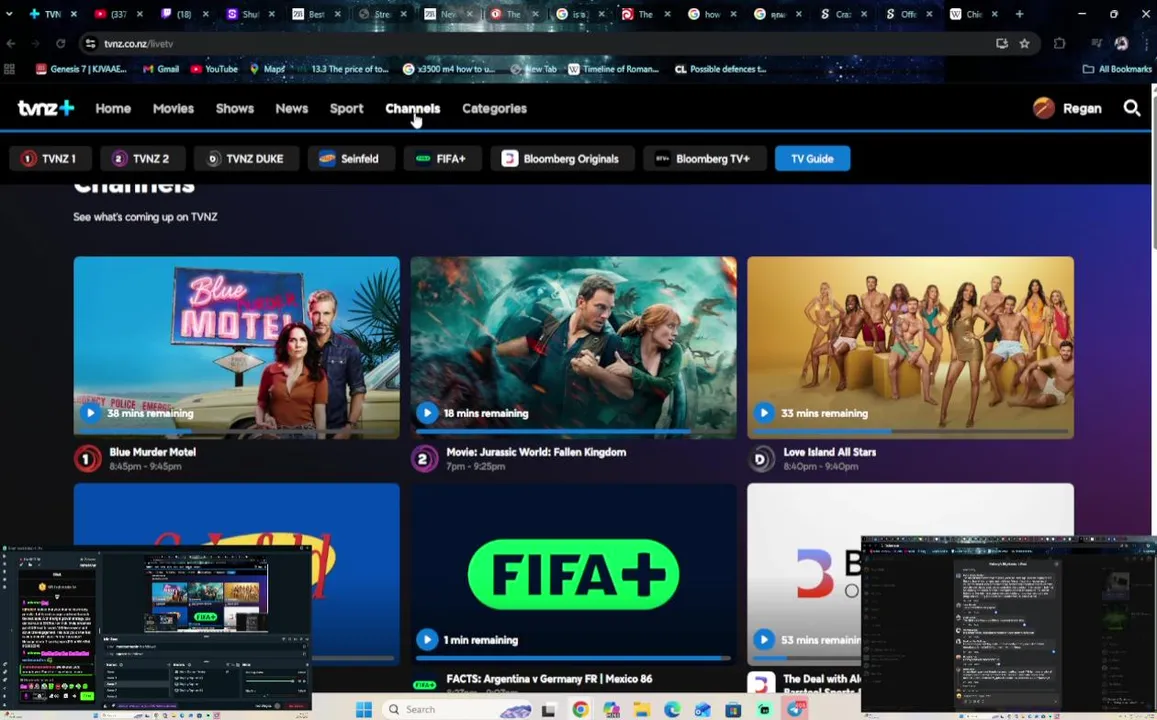Open the Gmail bookmark
The width and height of the screenshot is (1157, 720).
[x=161, y=69]
